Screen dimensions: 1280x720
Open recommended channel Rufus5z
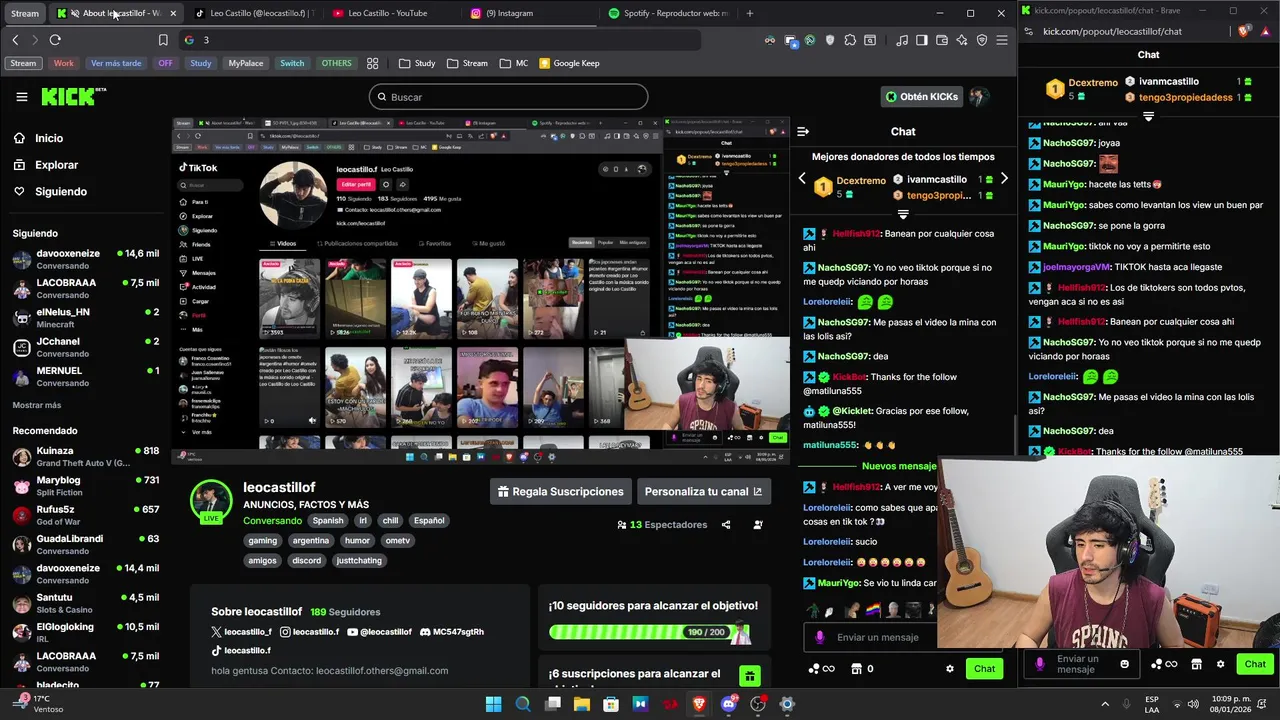click(x=85, y=515)
